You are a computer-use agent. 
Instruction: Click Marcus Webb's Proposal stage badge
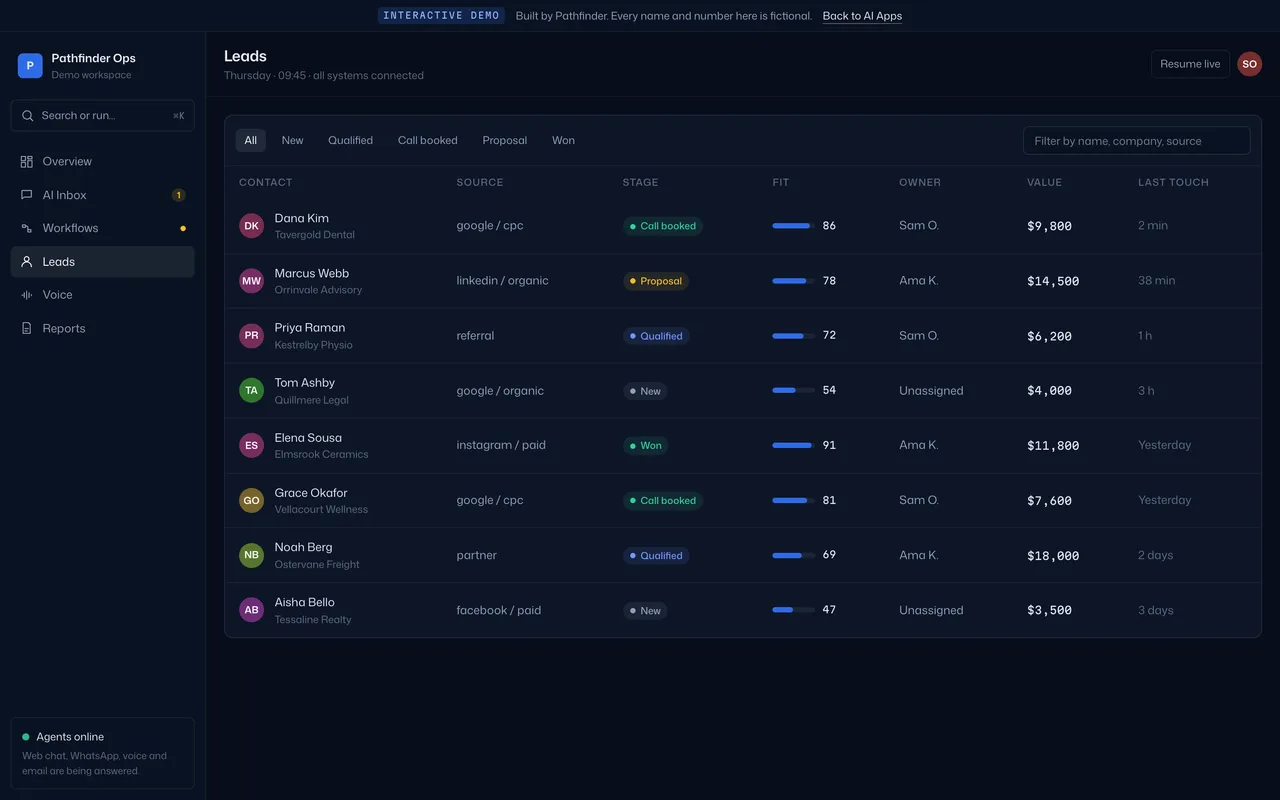pyautogui.click(x=656, y=281)
